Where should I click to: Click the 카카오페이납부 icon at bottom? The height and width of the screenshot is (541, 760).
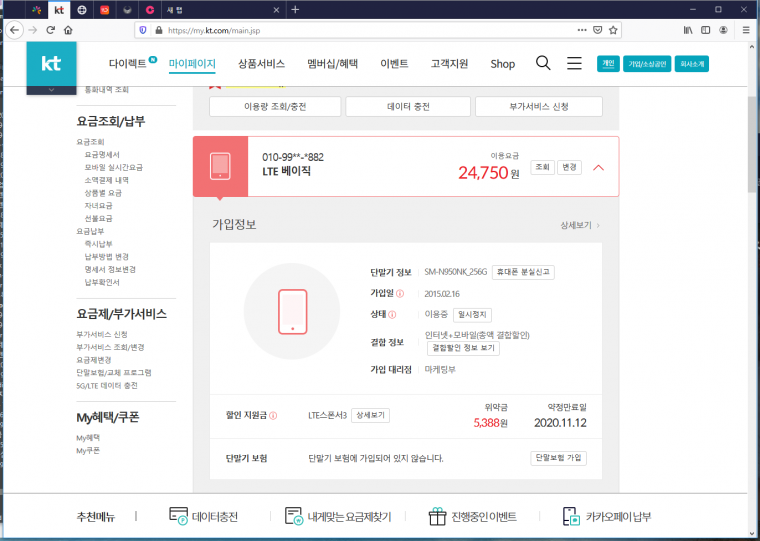tap(571, 516)
